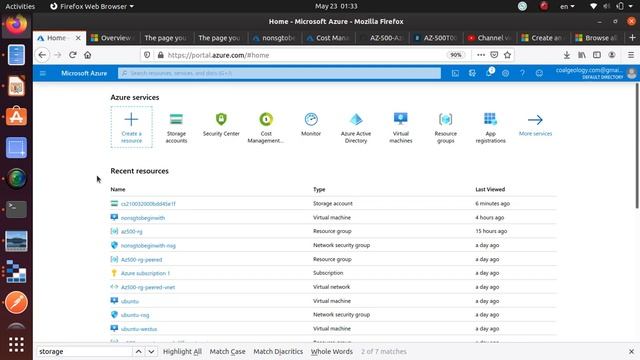Toggle Match Diacritics in find bar
This screenshot has width=640, height=360.
coord(278,351)
